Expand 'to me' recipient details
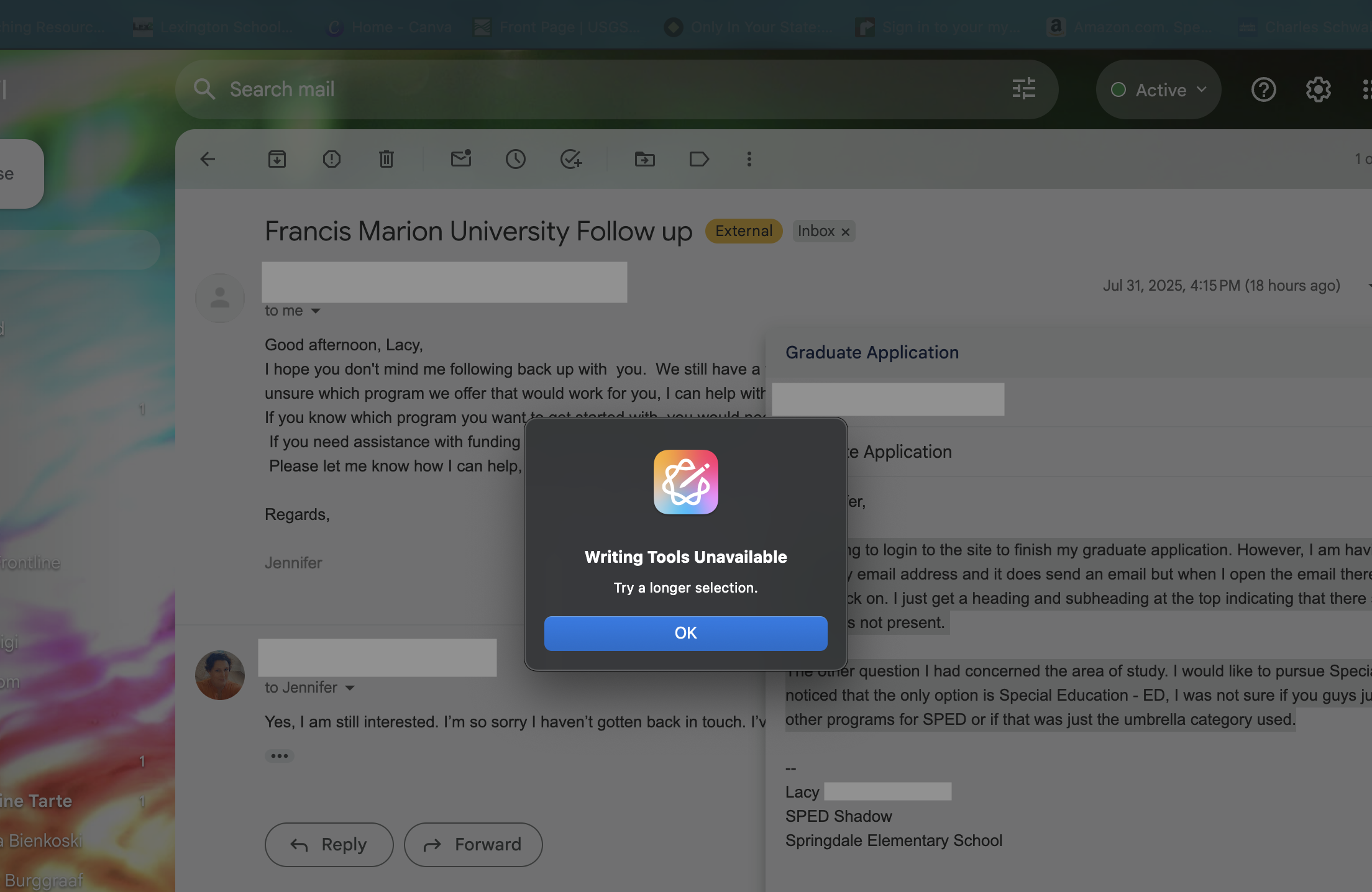The width and height of the screenshot is (1372, 892). tap(316, 311)
